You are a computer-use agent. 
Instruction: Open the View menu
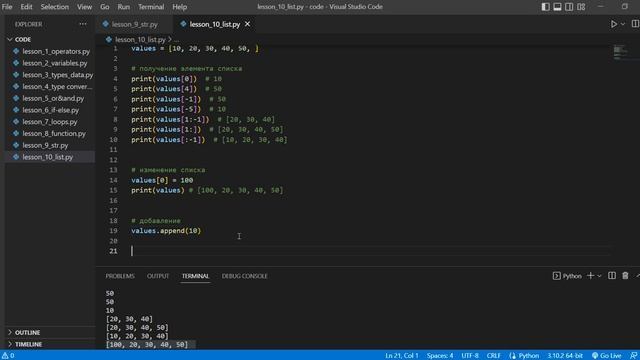(84, 7)
